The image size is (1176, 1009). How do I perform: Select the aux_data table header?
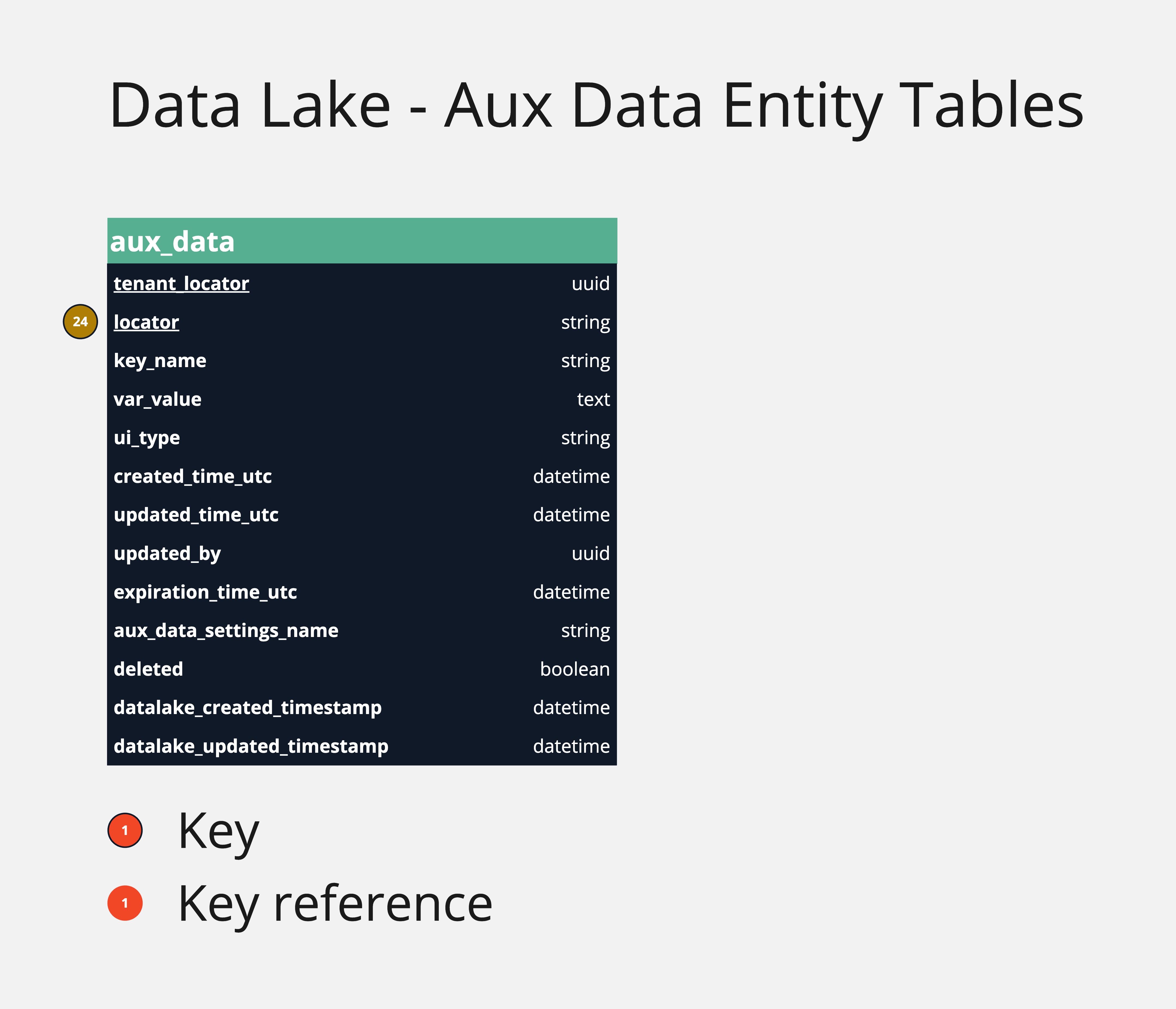(361, 241)
